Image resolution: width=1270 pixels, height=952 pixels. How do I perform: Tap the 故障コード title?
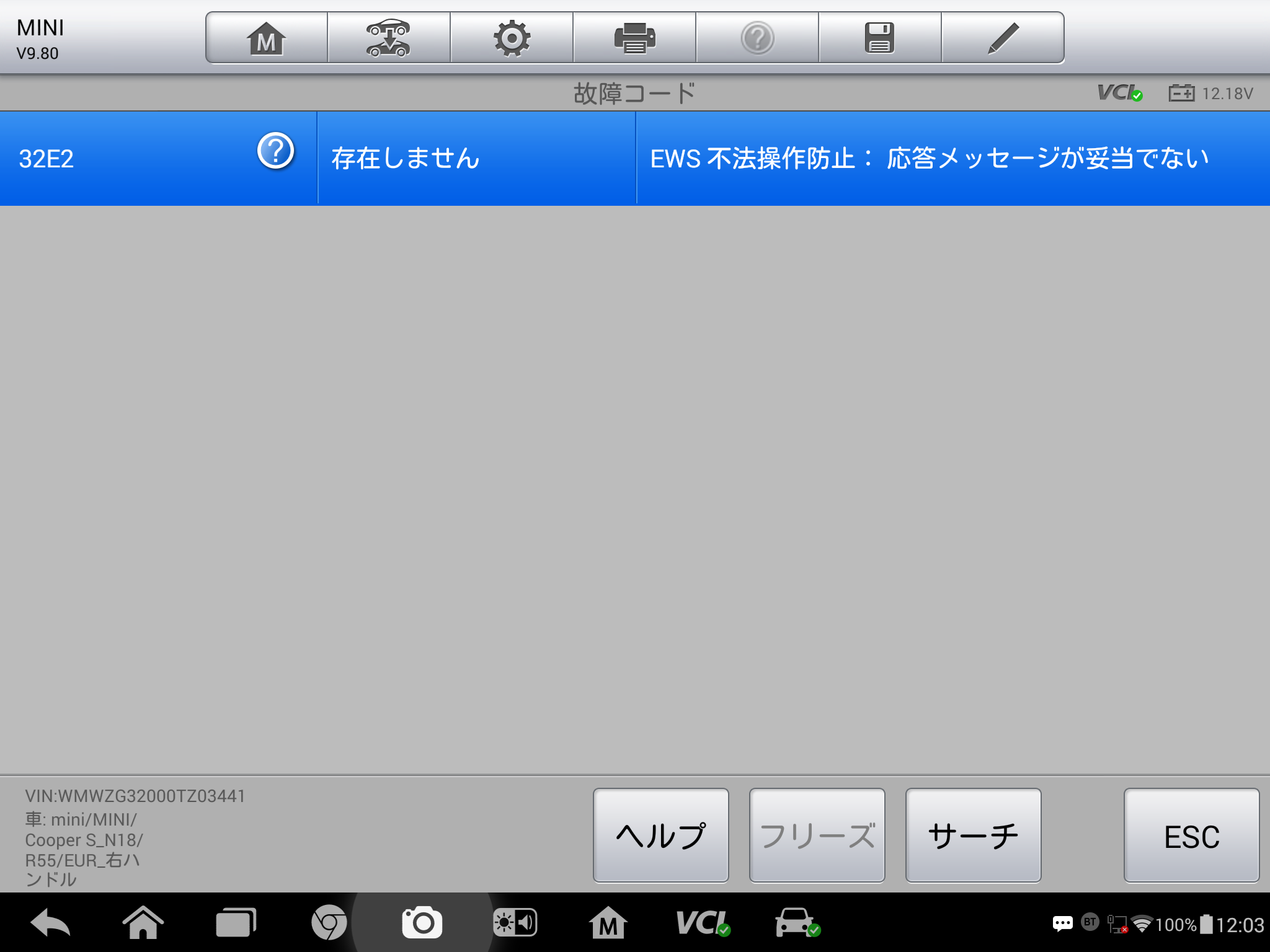pos(634,94)
